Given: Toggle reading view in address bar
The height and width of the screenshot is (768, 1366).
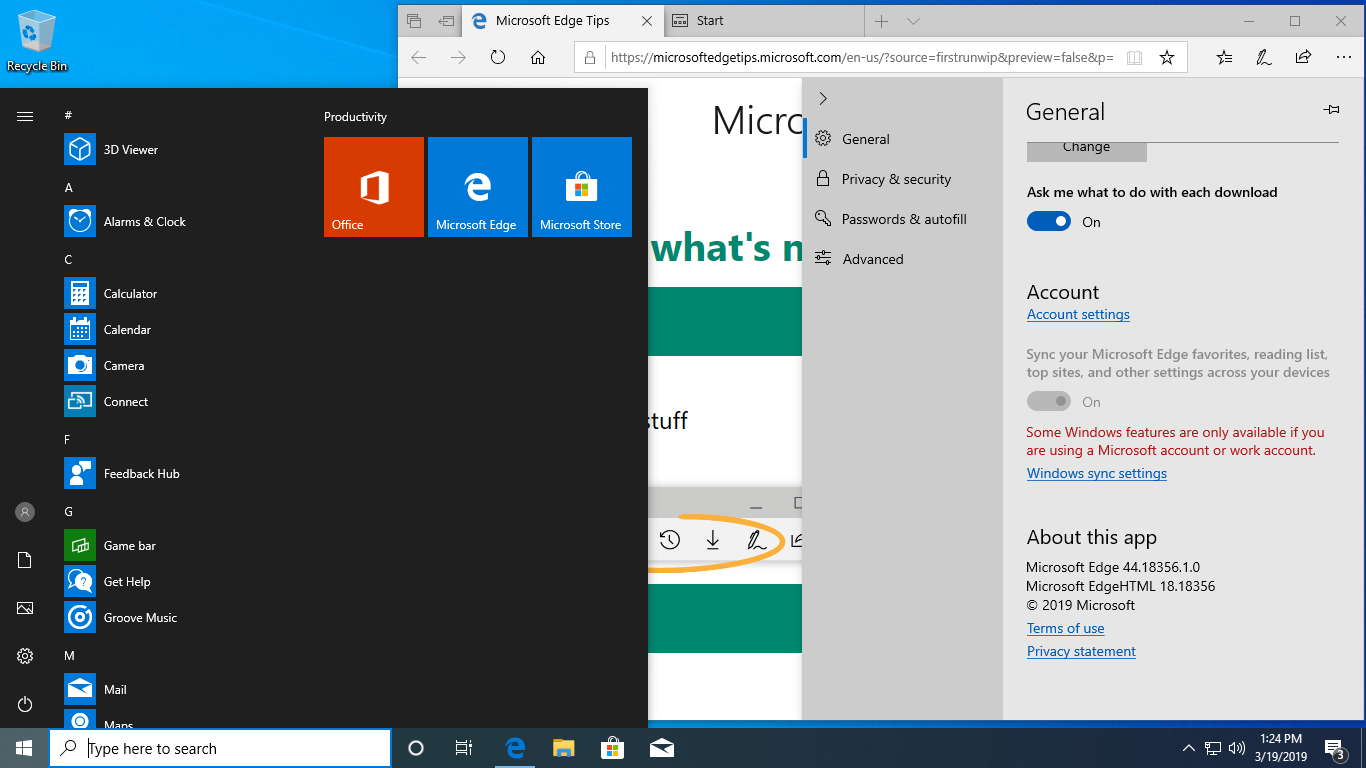Looking at the screenshot, I should (1134, 58).
